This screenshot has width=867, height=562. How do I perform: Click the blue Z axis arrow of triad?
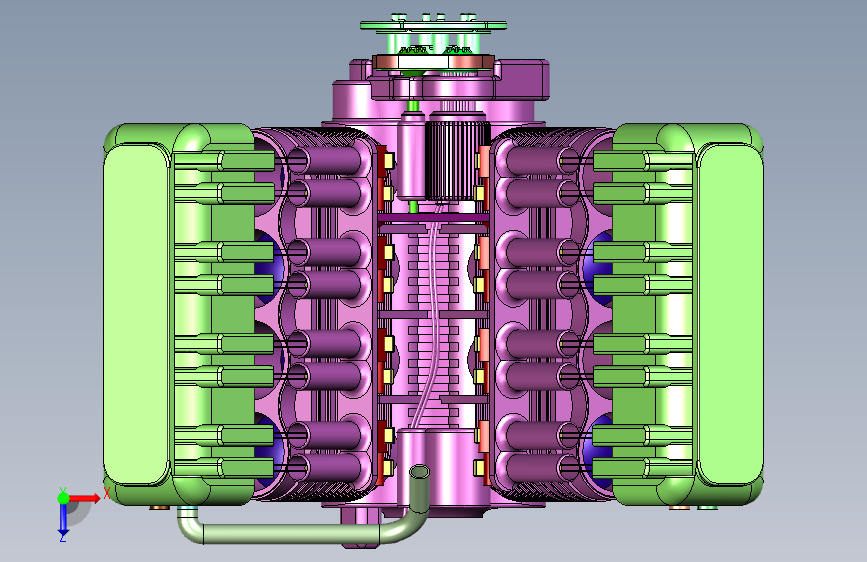(63, 519)
